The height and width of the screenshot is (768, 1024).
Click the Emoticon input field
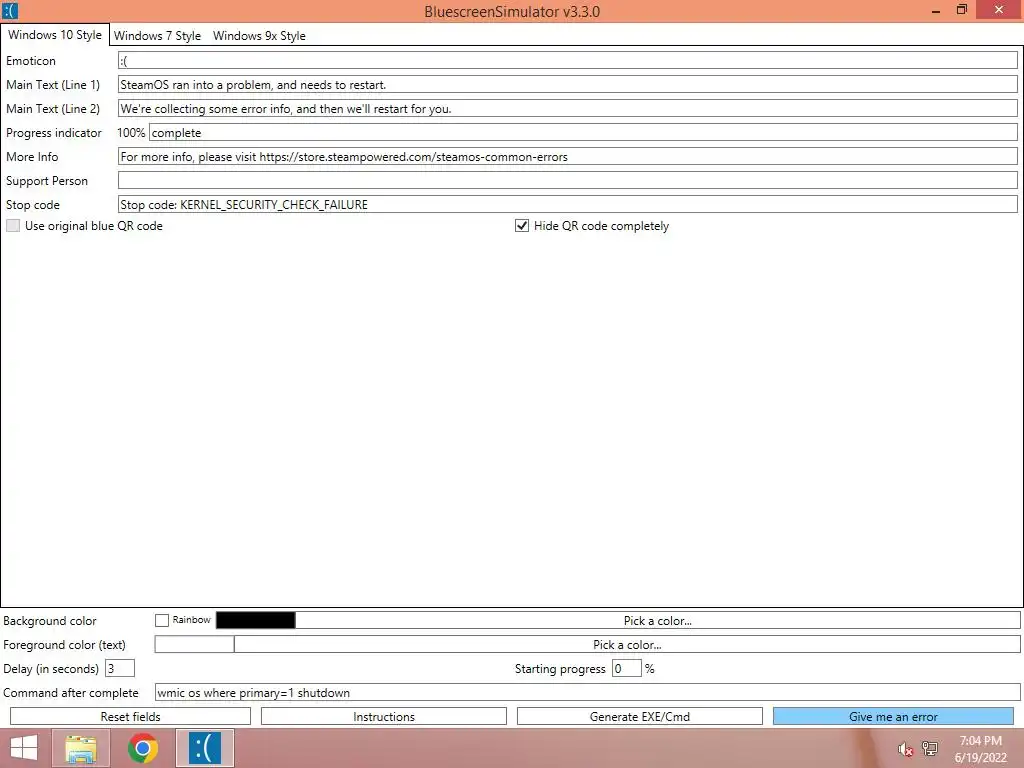(x=568, y=61)
